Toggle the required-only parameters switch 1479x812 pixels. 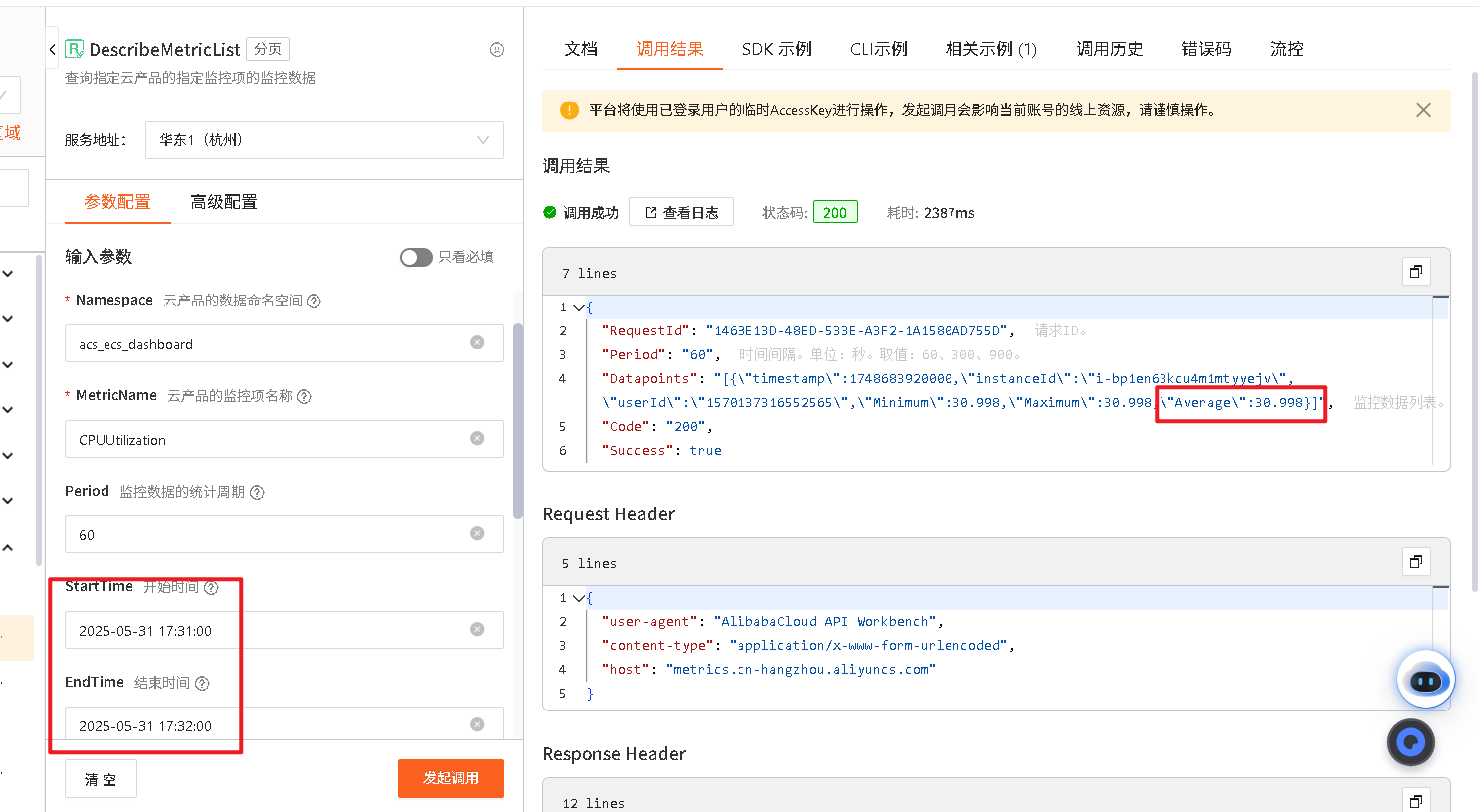[x=416, y=257]
